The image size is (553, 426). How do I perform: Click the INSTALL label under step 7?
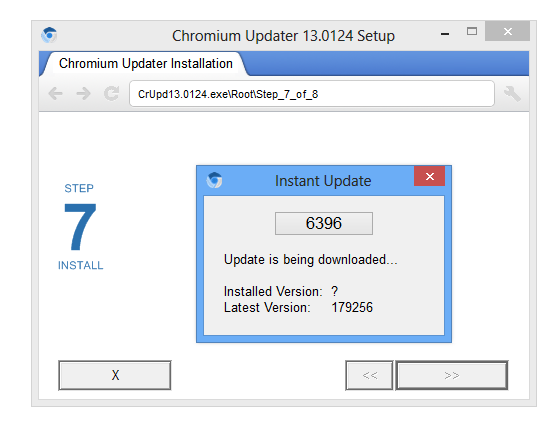[80, 265]
